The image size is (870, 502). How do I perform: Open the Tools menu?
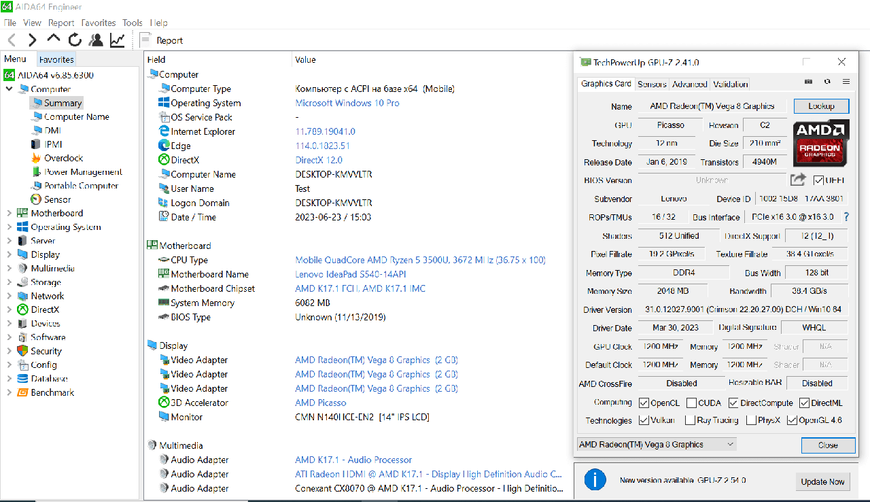click(132, 23)
